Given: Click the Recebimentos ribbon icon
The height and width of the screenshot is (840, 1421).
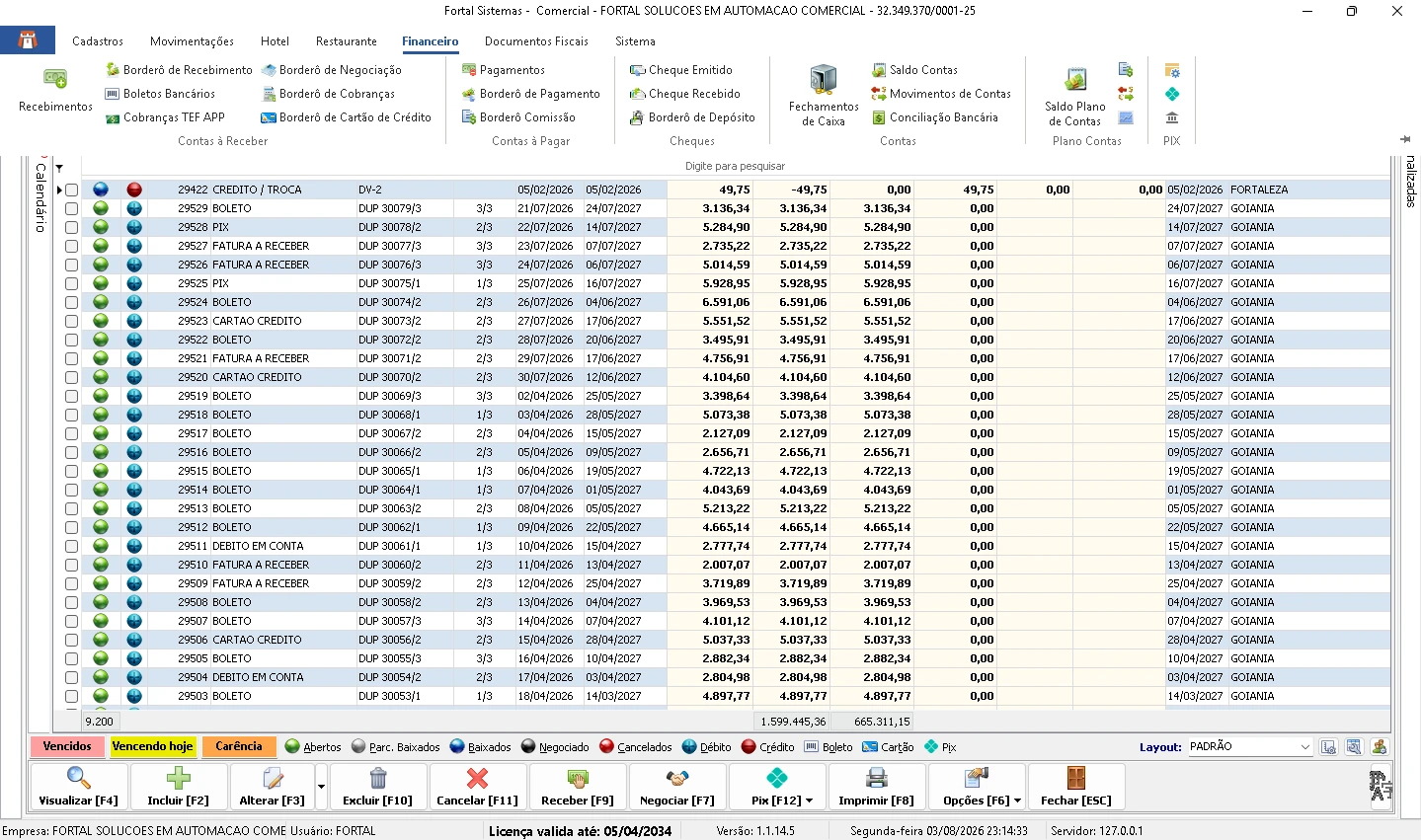Looking at the screenshot, I should (55, 90).
